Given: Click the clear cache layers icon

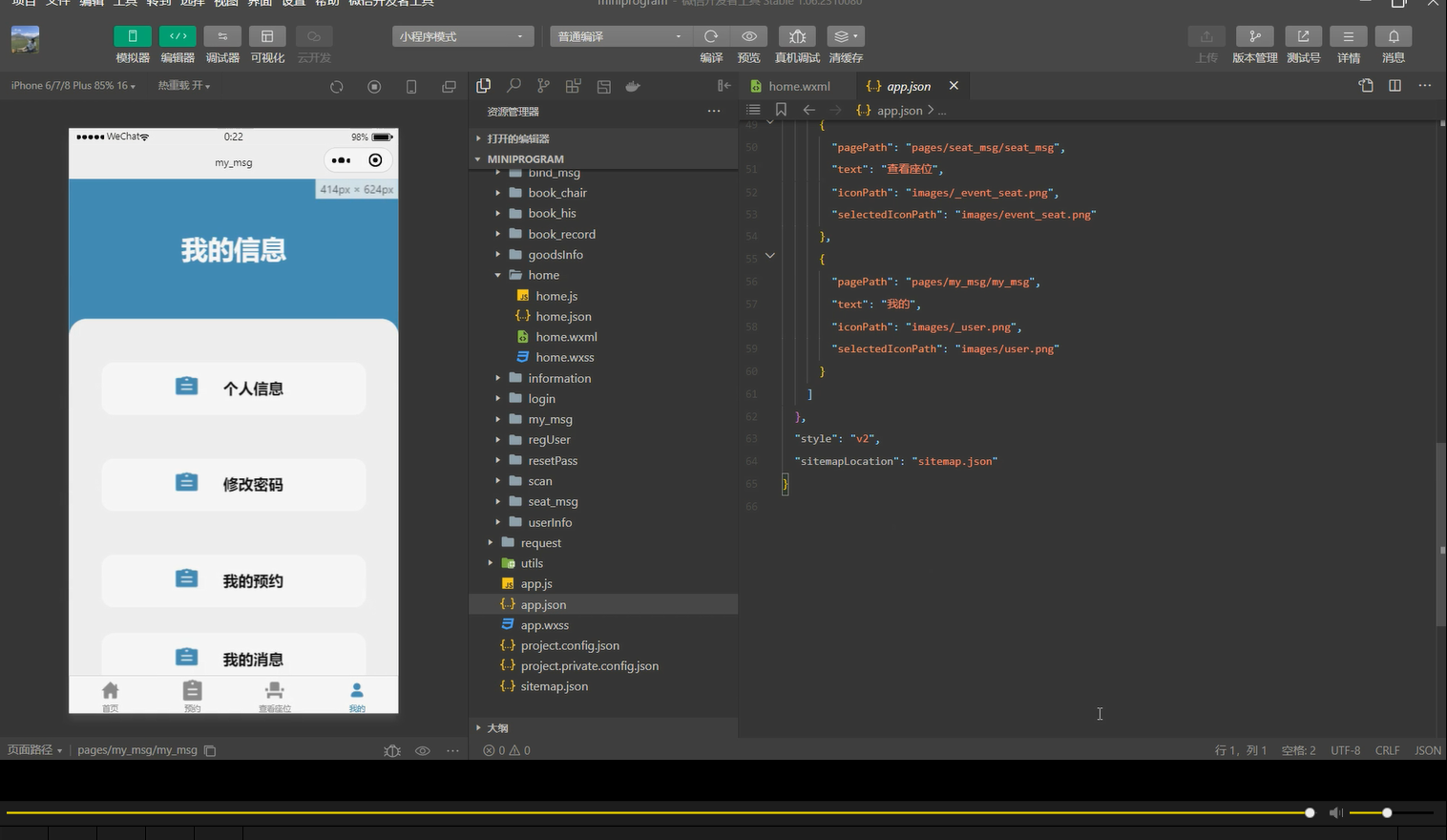Looking at the screenshot, I should pos(846,36).
